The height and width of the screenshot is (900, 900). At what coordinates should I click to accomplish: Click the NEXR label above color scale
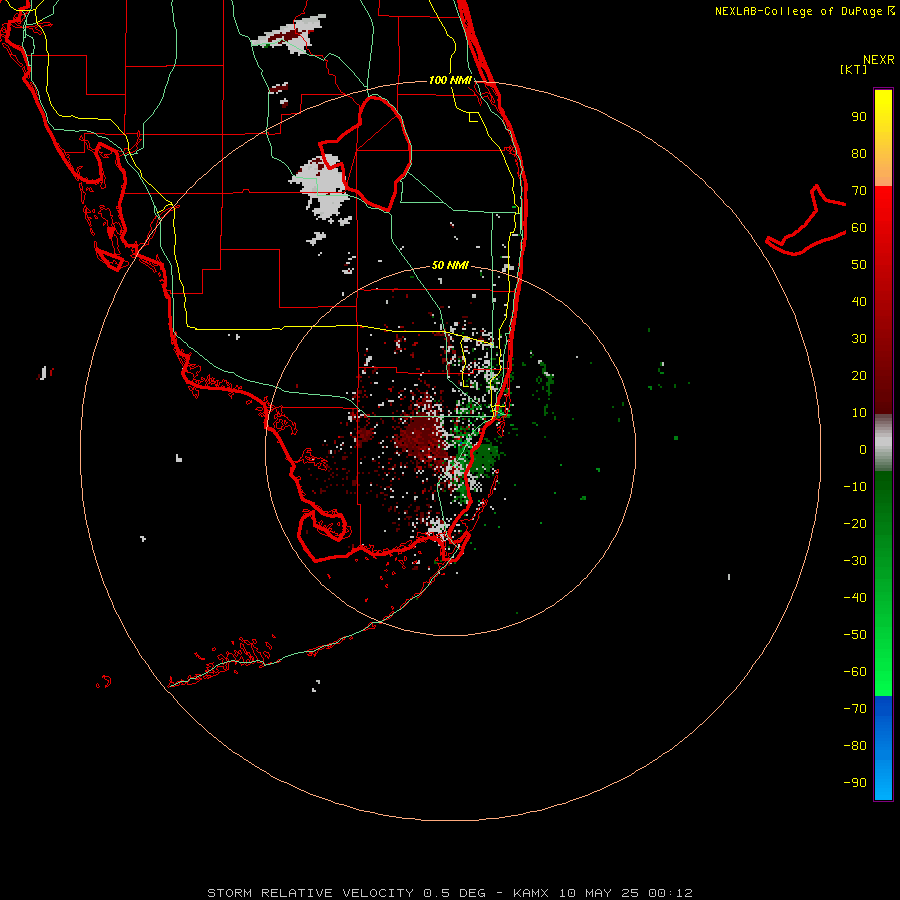(x=879, y=60)
